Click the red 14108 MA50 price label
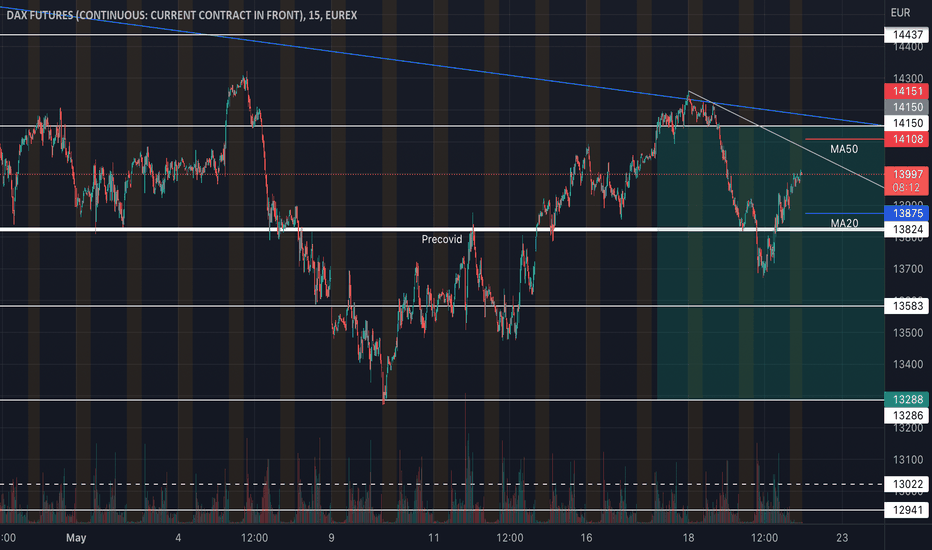 [x=907, y=139]
